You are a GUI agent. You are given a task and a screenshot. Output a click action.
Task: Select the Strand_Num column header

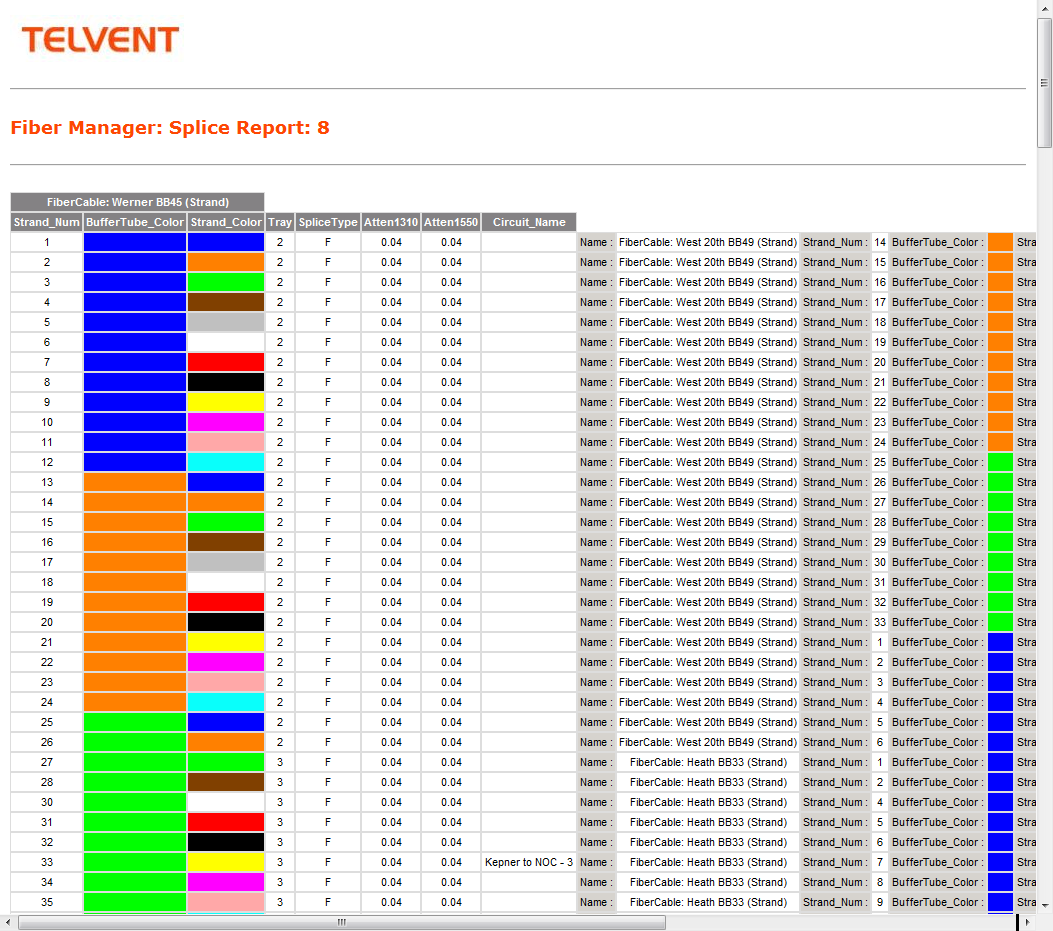pyautogui.click(x=46, y=222)
